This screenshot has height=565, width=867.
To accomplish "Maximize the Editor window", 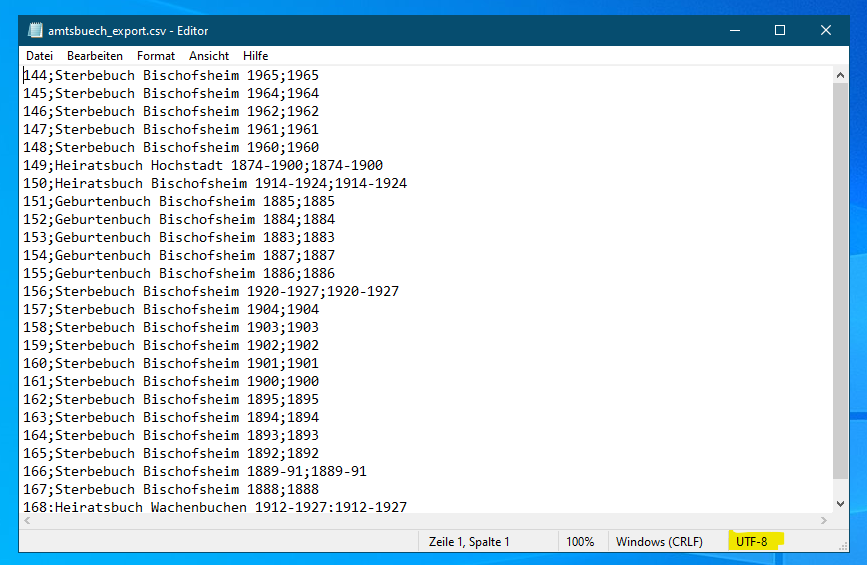I will coord(780,31).
